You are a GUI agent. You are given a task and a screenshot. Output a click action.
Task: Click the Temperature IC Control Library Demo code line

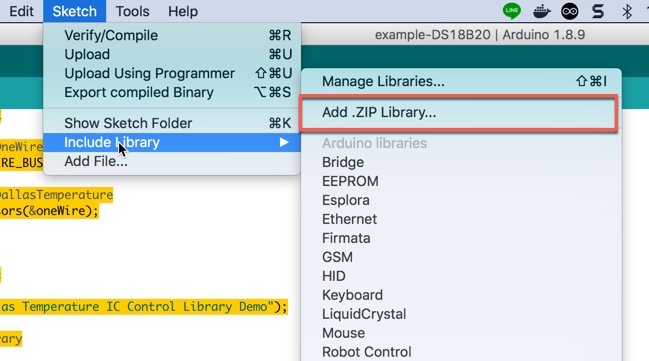click(x=144, y=307)
